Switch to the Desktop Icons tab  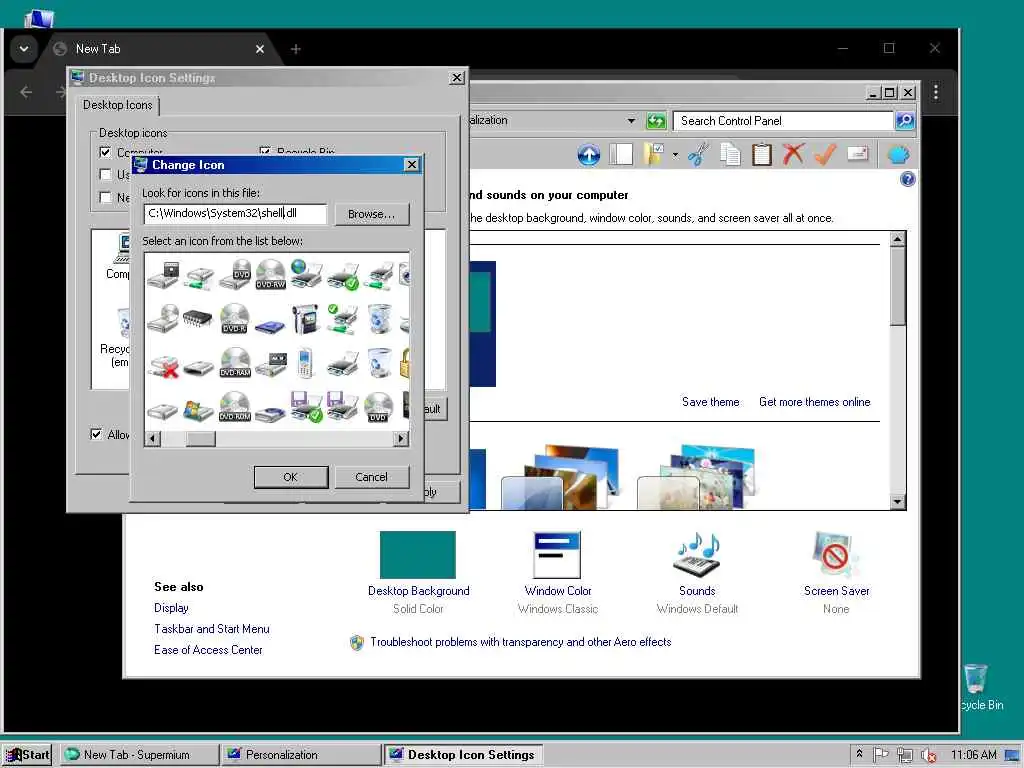click(118, 105)
